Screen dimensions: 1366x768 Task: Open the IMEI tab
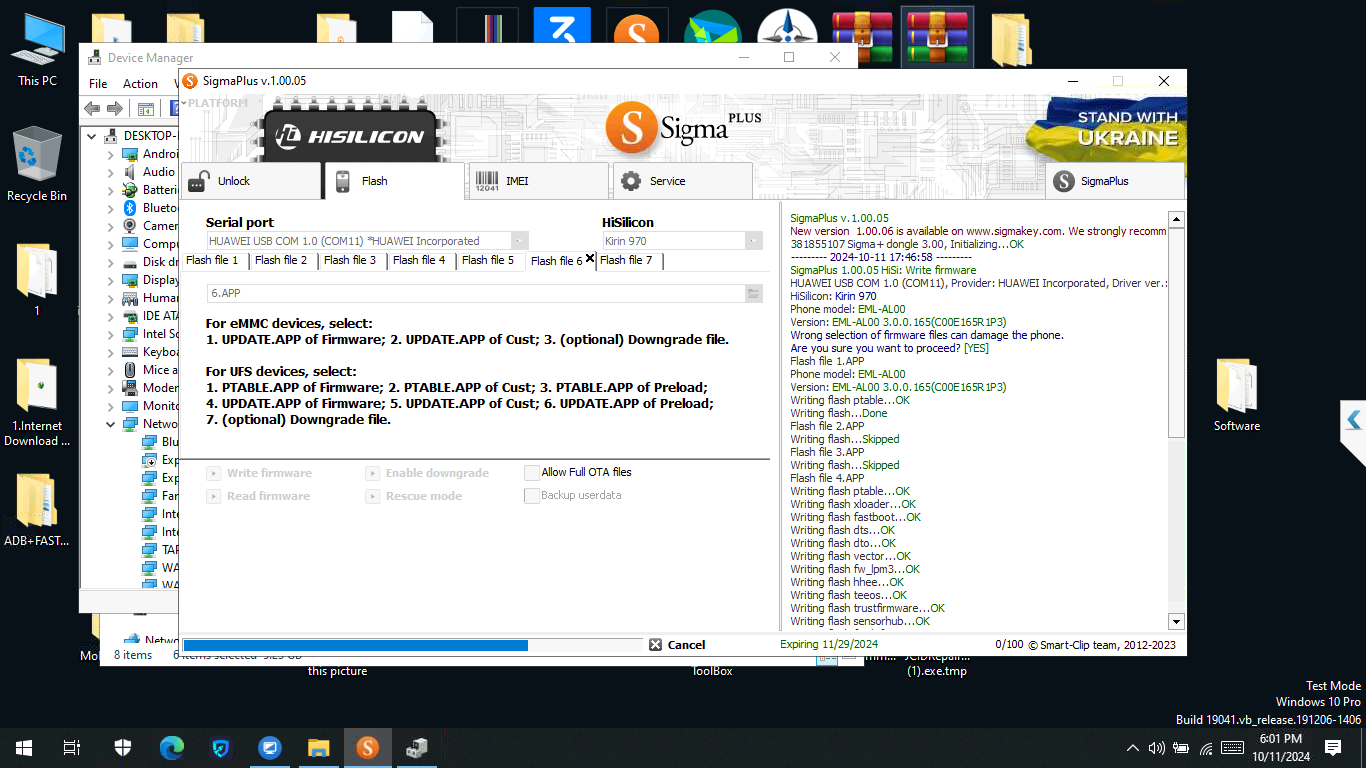point(538,181)
